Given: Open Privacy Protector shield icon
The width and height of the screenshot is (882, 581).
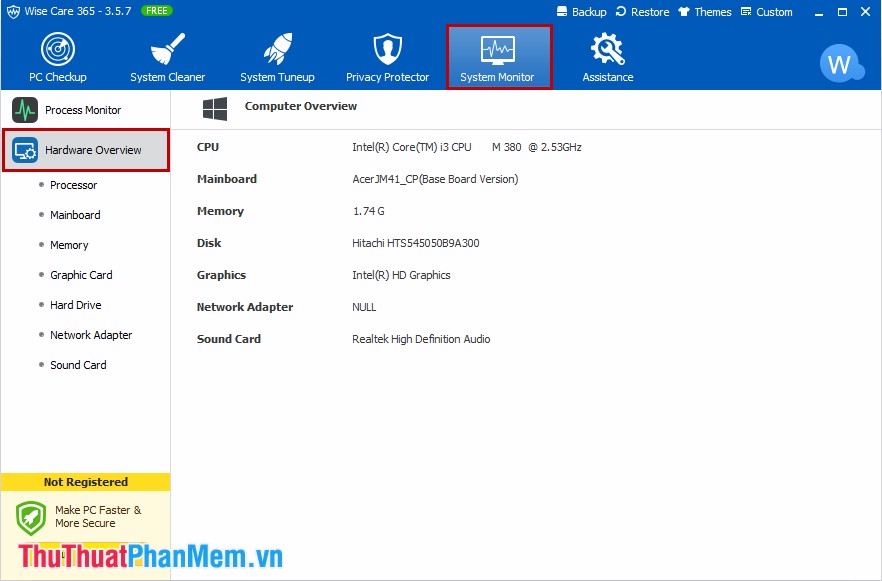Looking at the screenshot, I should 387,49.
